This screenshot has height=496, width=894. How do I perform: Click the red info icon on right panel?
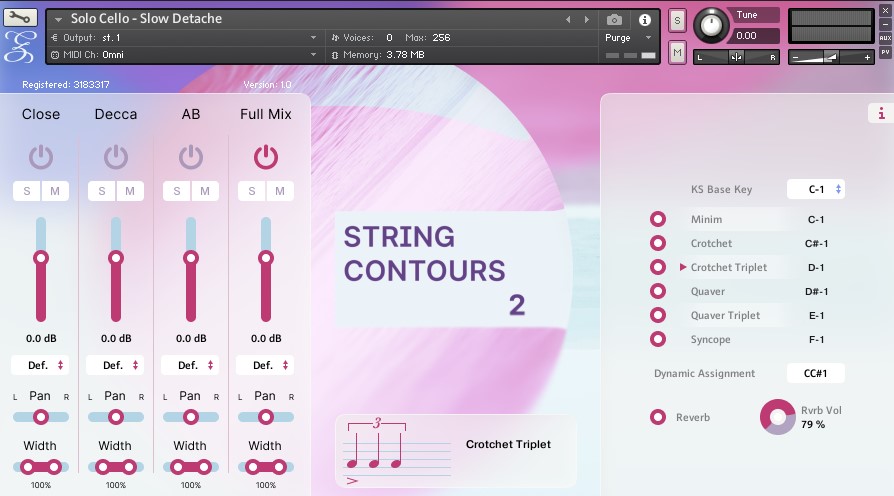(x=881, y=113)
